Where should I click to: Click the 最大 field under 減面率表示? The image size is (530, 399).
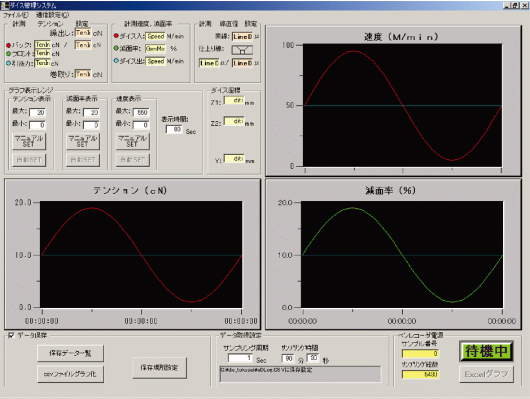point(91,113)
